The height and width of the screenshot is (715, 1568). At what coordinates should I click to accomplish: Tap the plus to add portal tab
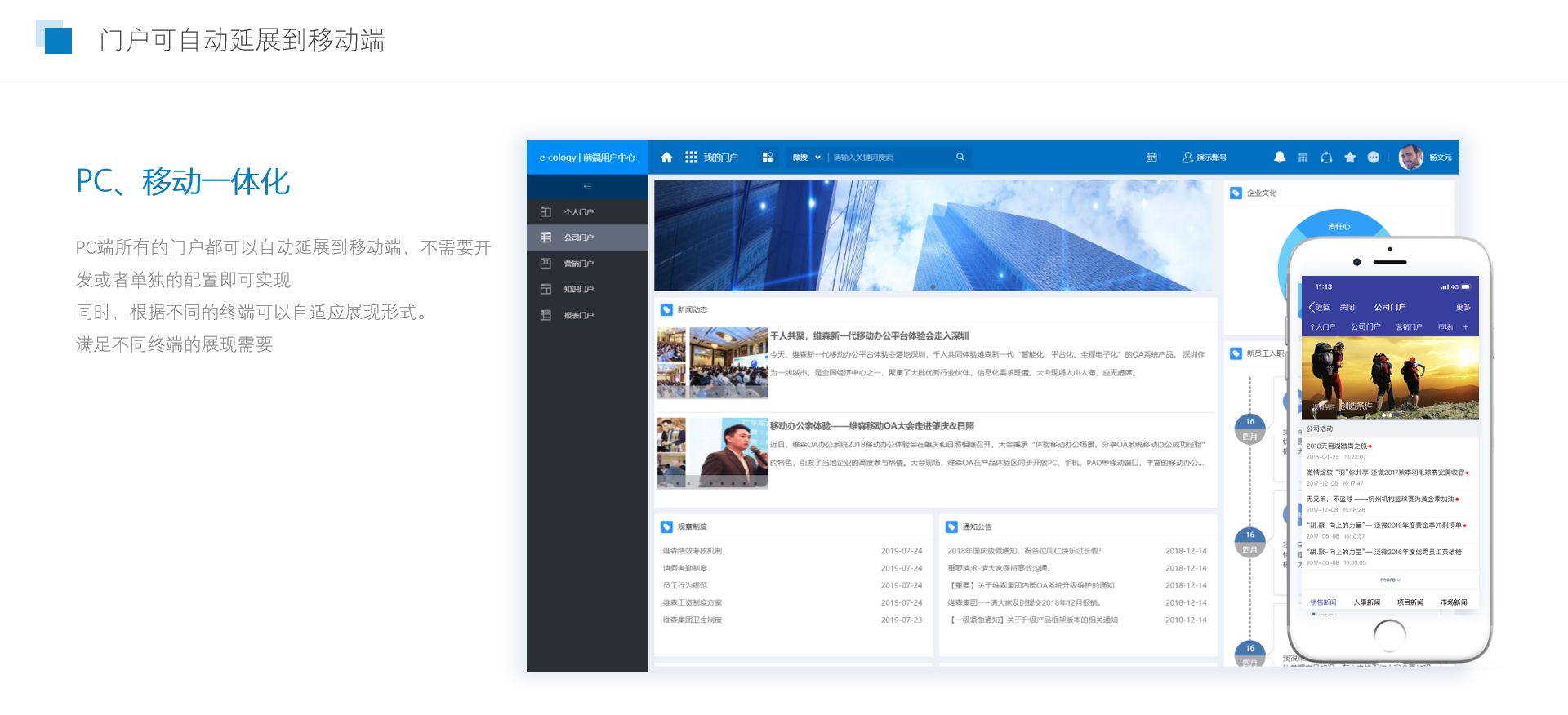tap(1465, 327)
